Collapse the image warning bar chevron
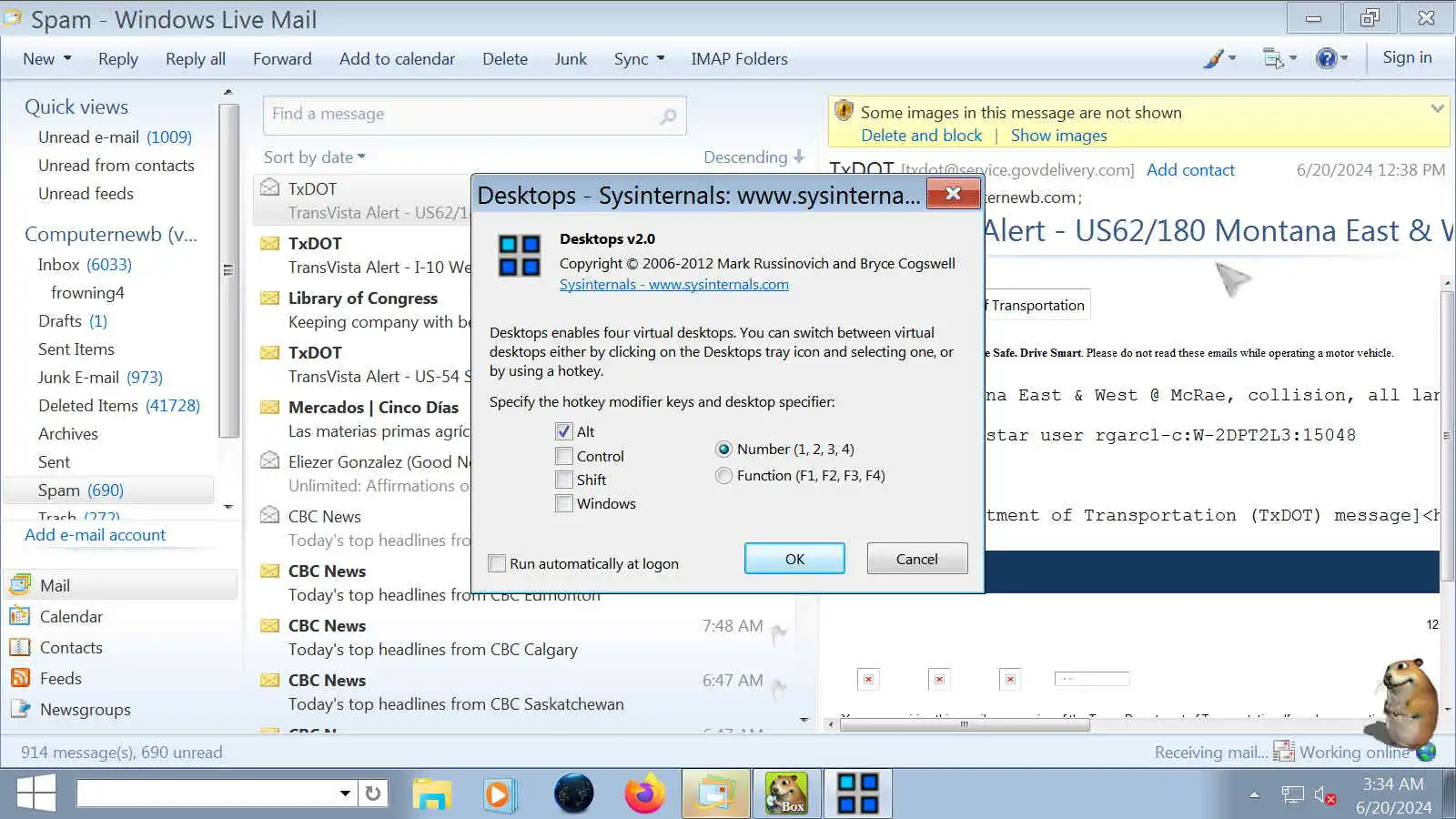The image size is (1456, 819). (x=1437, y=109)
